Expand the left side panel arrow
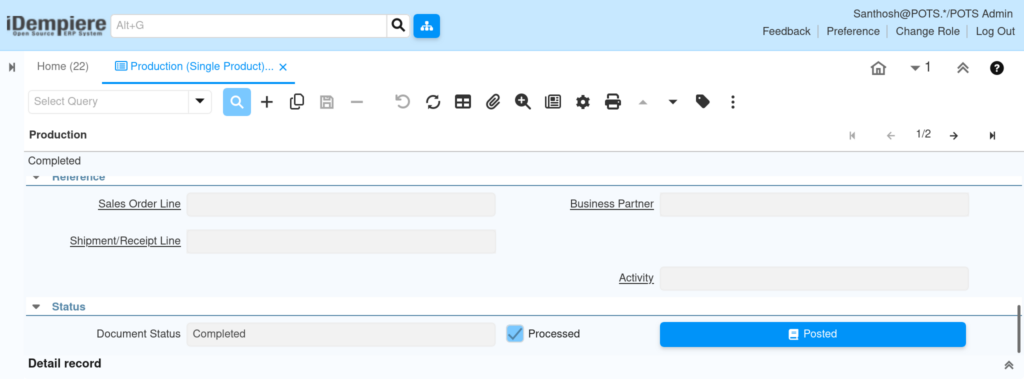The height and width of the screenshot is (379, 1024). [12, 67]
